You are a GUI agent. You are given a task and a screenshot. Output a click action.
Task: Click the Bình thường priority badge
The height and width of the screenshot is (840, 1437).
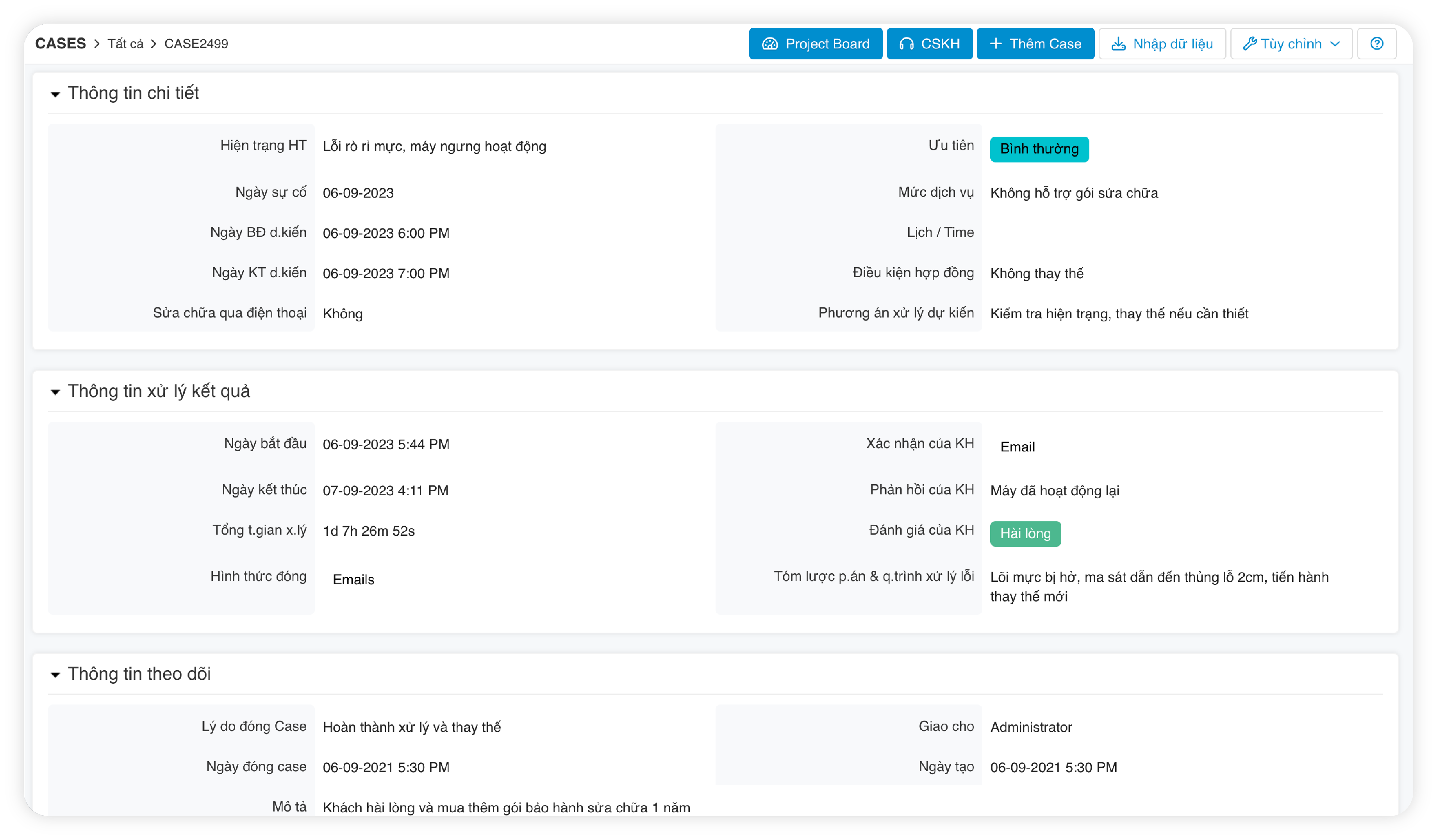coord(1039,150)
